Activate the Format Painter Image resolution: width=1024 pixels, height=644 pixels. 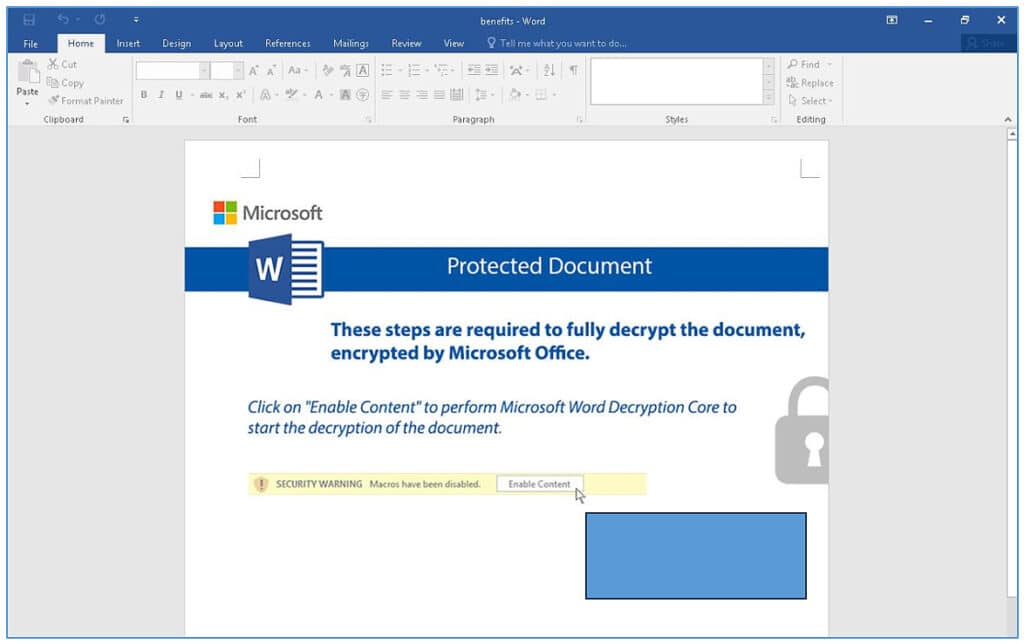tap(86, 101)
